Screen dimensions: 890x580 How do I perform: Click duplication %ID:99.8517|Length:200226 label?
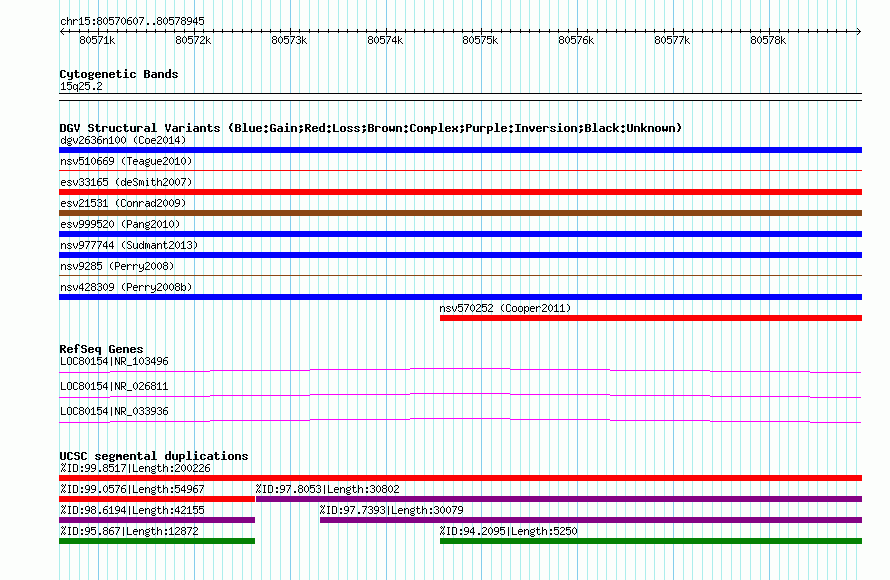pos(135,468)
